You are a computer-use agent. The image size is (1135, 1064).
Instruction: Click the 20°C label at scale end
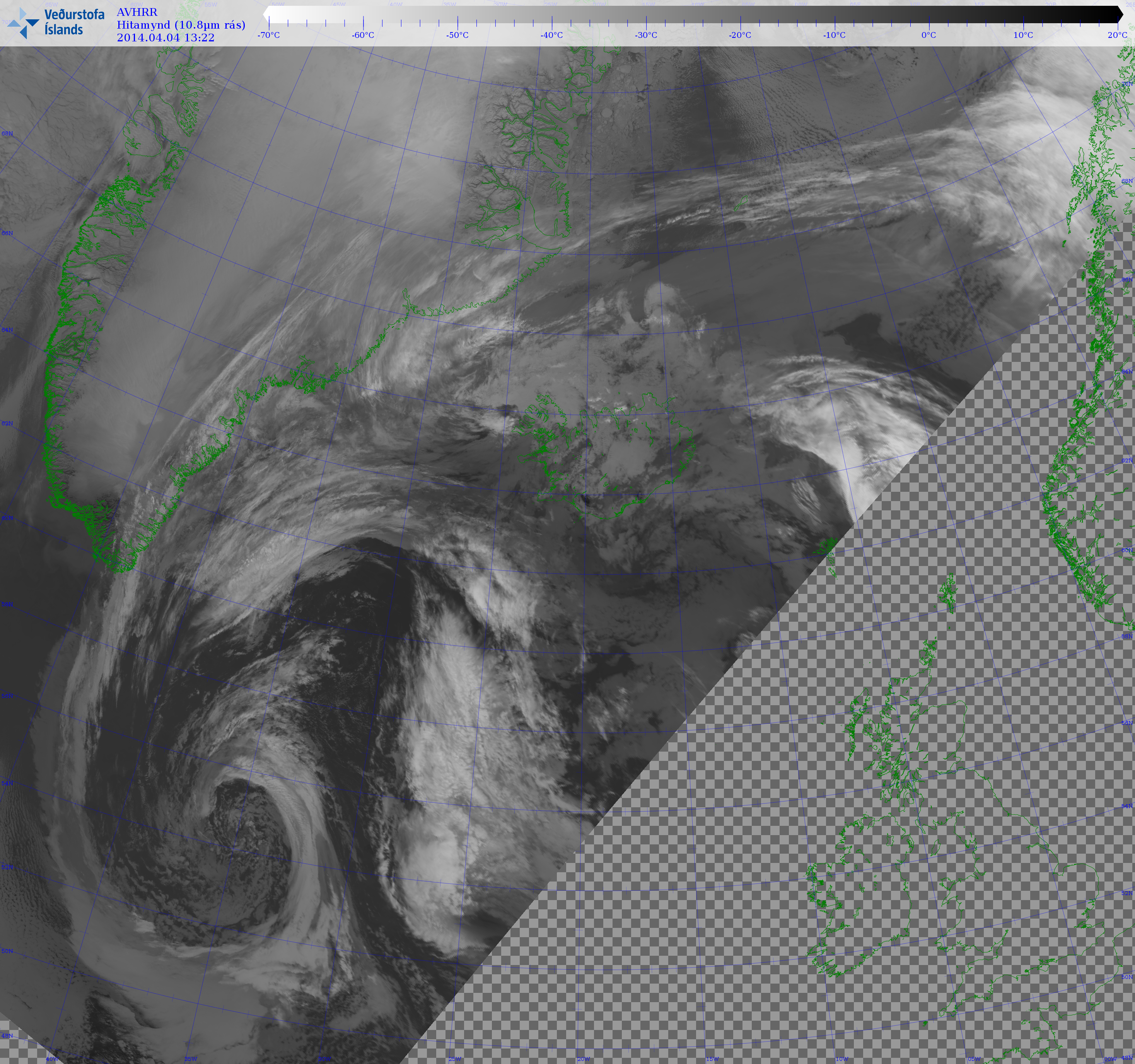(x=1117, y=36)
